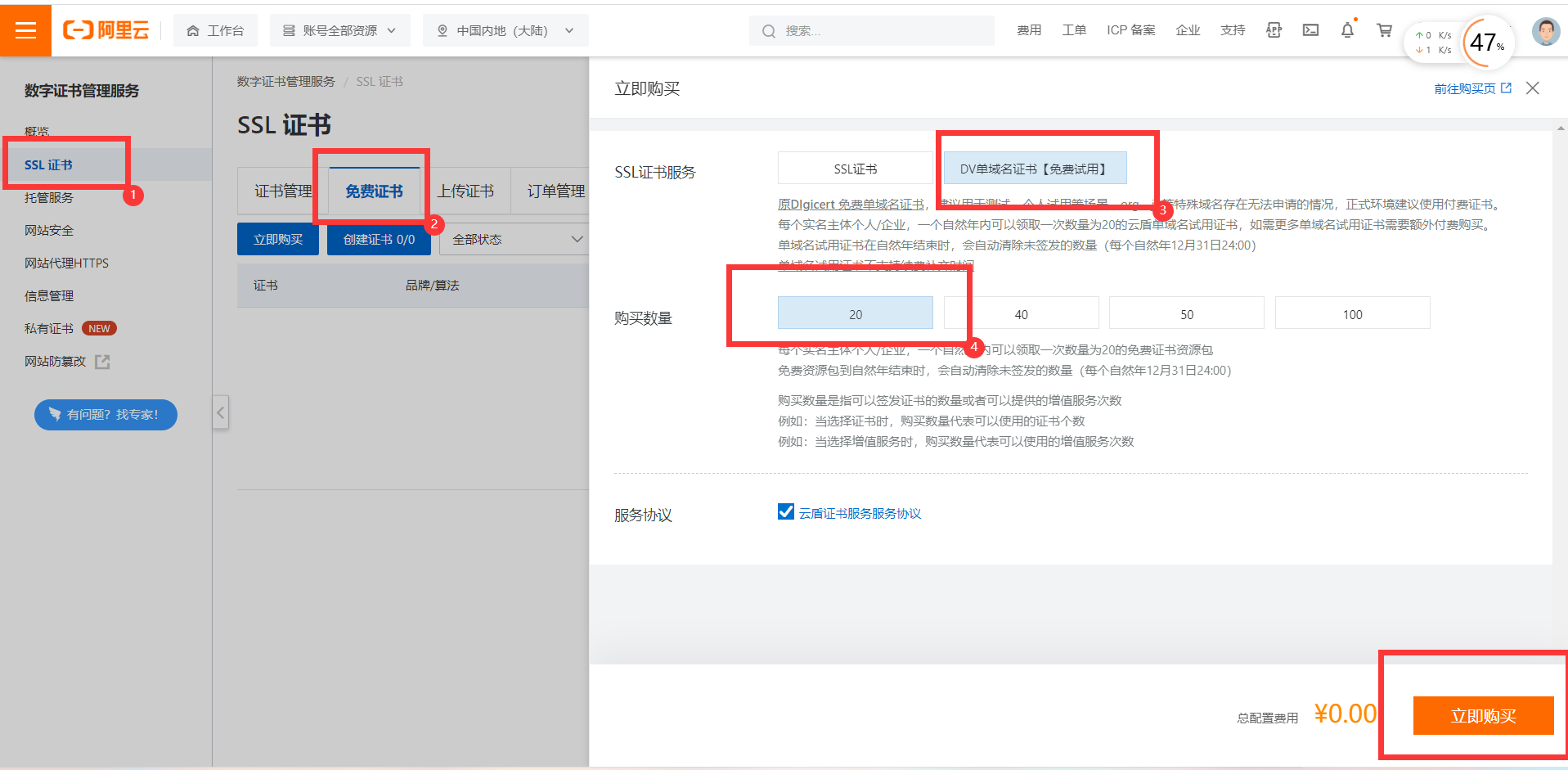
Task: Expand the 中国内地（大陆）region dropdown
Action: (505, 30)
